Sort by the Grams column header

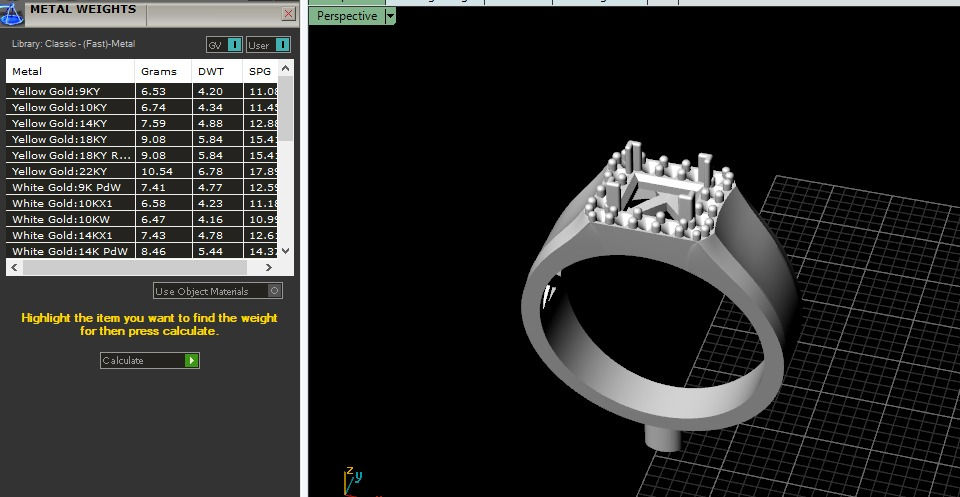tap(163, 72)
